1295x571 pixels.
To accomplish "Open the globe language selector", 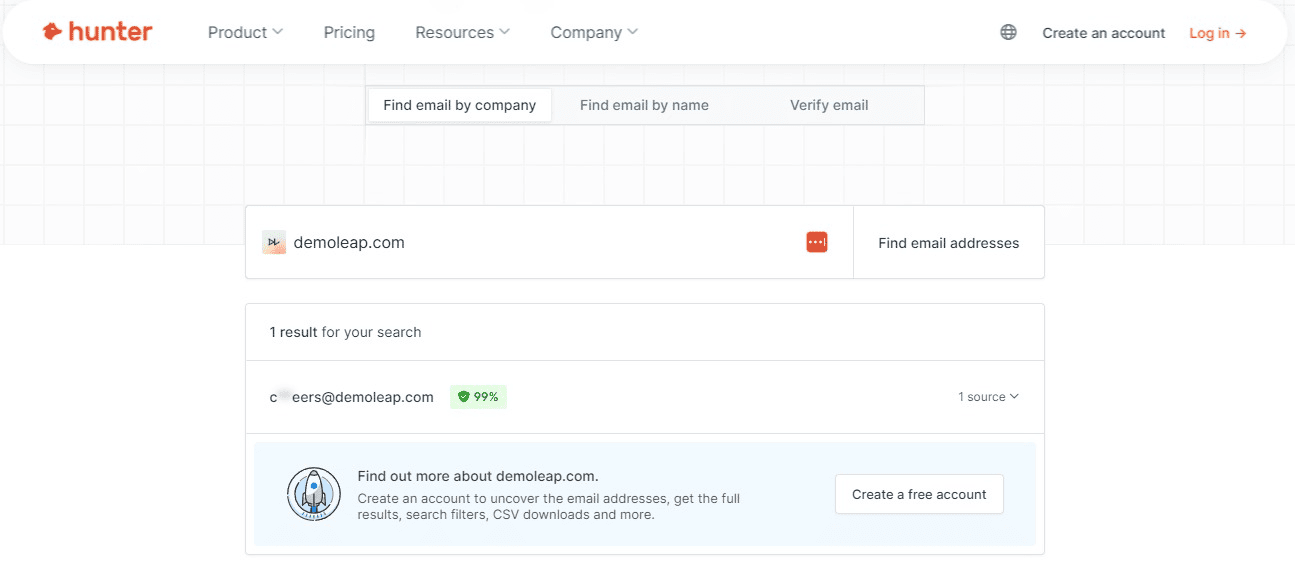I will (1008, 32).
